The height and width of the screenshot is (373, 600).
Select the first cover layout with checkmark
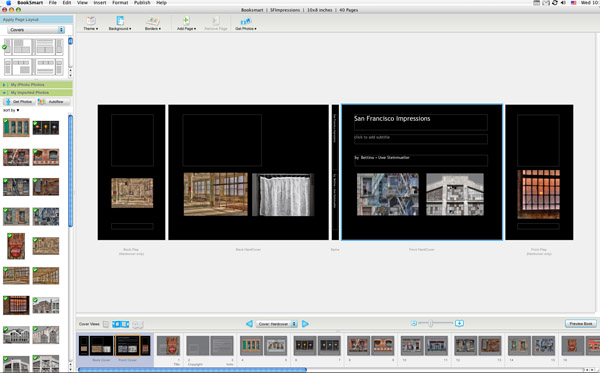coord(17,47)
